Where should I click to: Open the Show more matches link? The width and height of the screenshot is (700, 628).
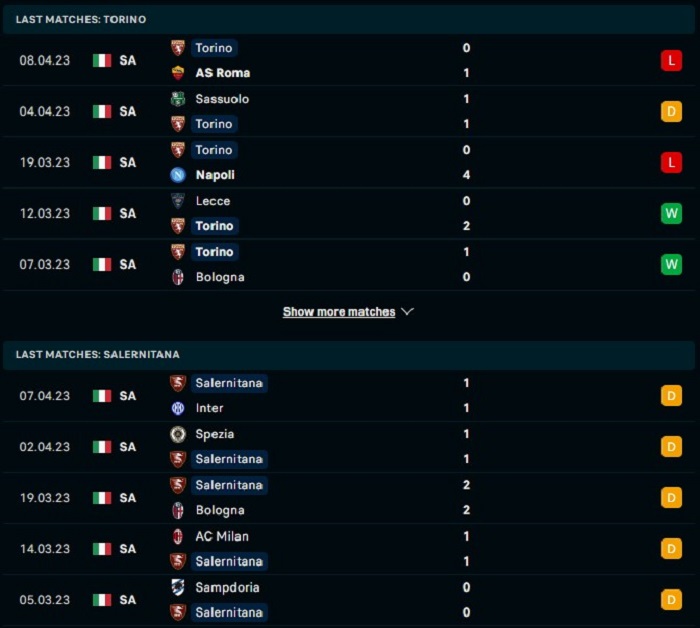tap(339, 312)
